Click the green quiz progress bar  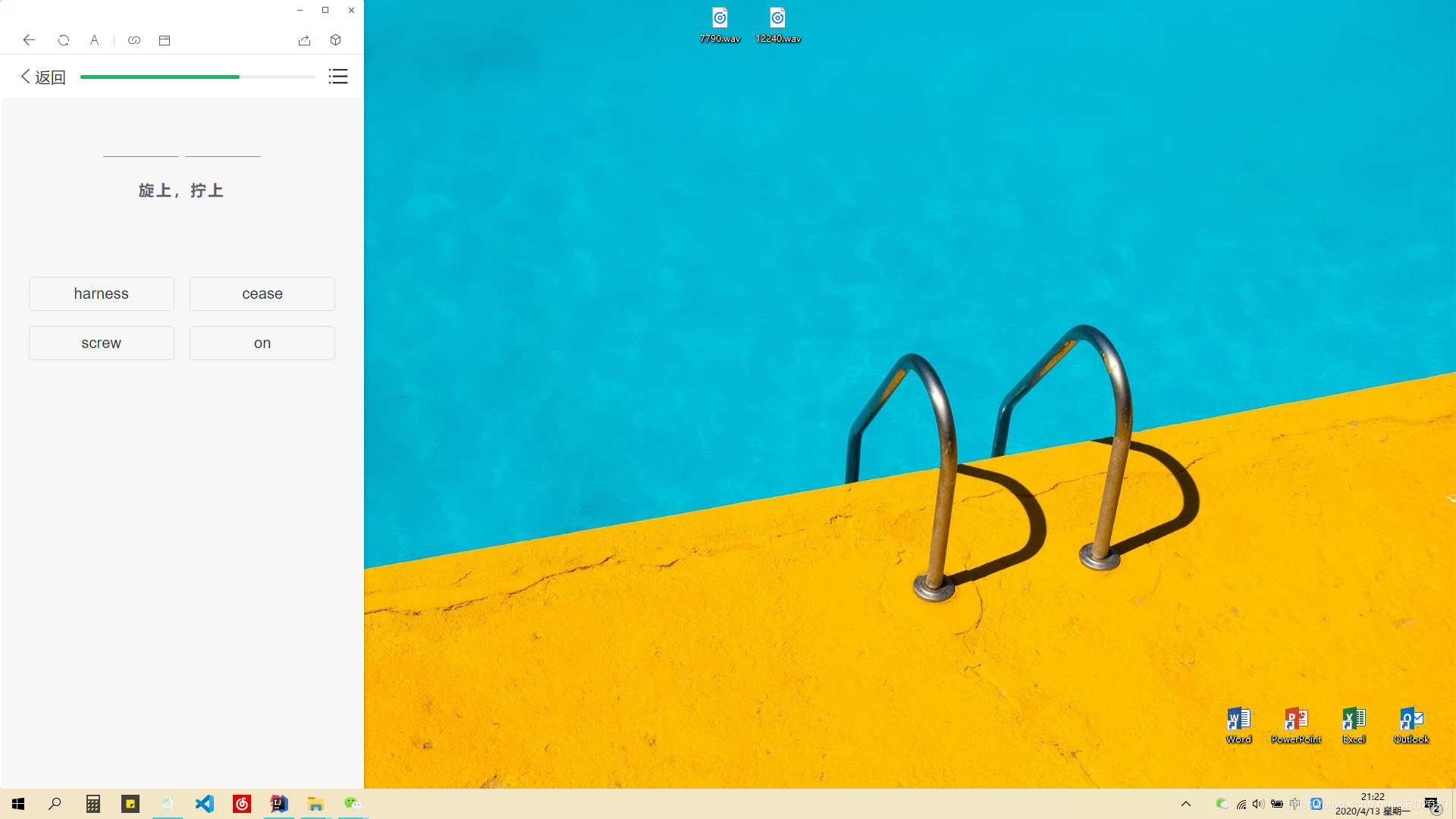tap(160, 77)
